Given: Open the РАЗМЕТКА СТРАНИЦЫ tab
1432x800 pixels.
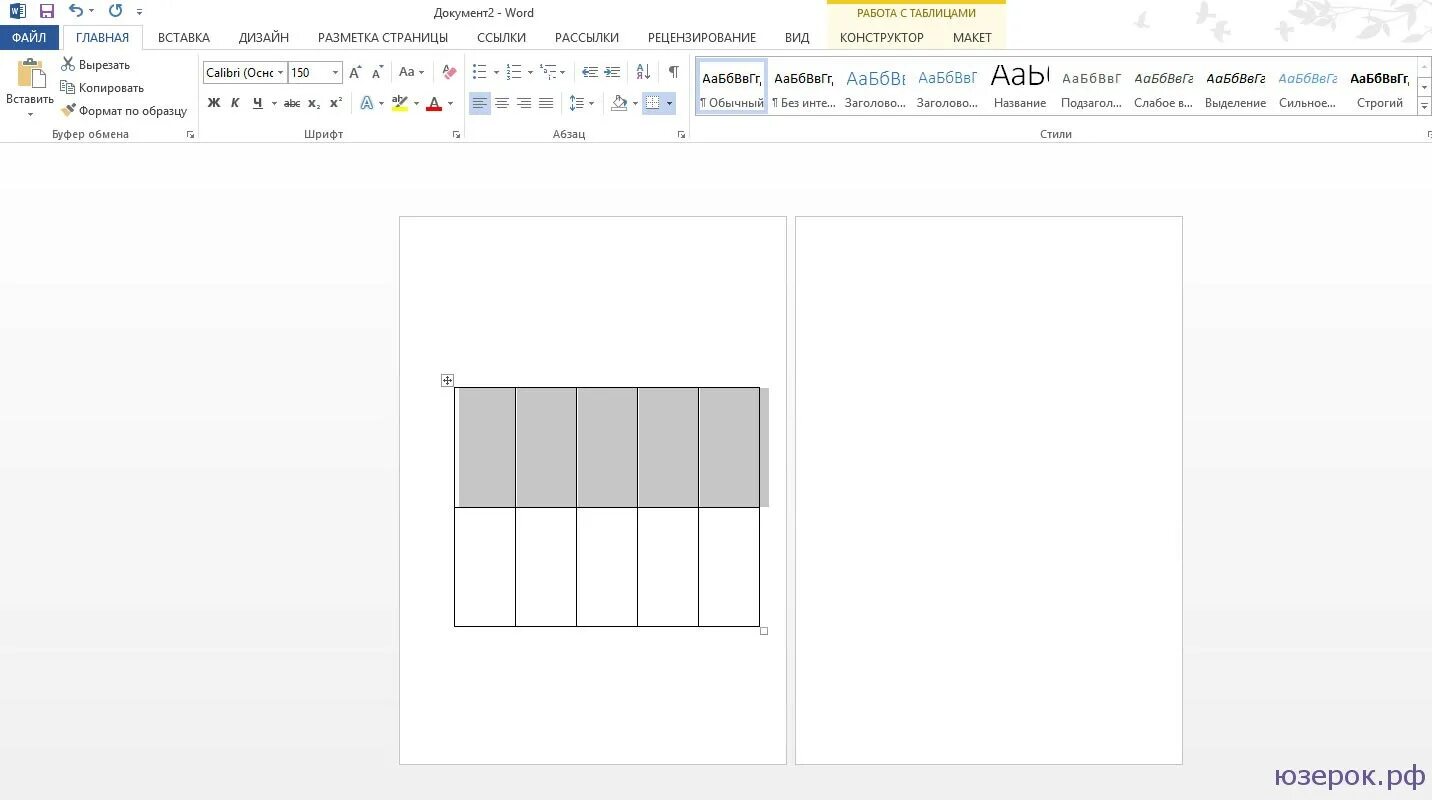Looking at the screenshot, I should point(383,38).
